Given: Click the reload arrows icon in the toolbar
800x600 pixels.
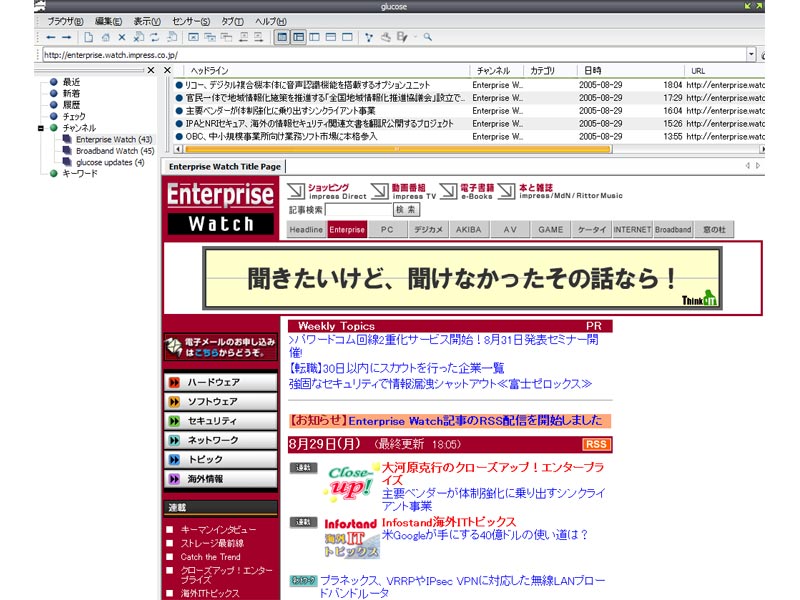Looking at the screenshot, I should [155, 37].
